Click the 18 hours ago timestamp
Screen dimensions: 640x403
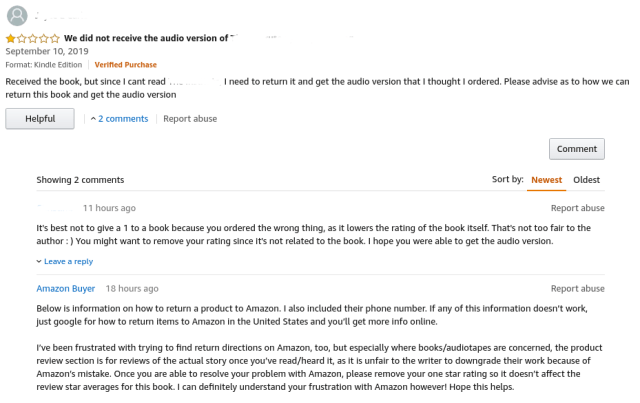[x=131, y=288]
